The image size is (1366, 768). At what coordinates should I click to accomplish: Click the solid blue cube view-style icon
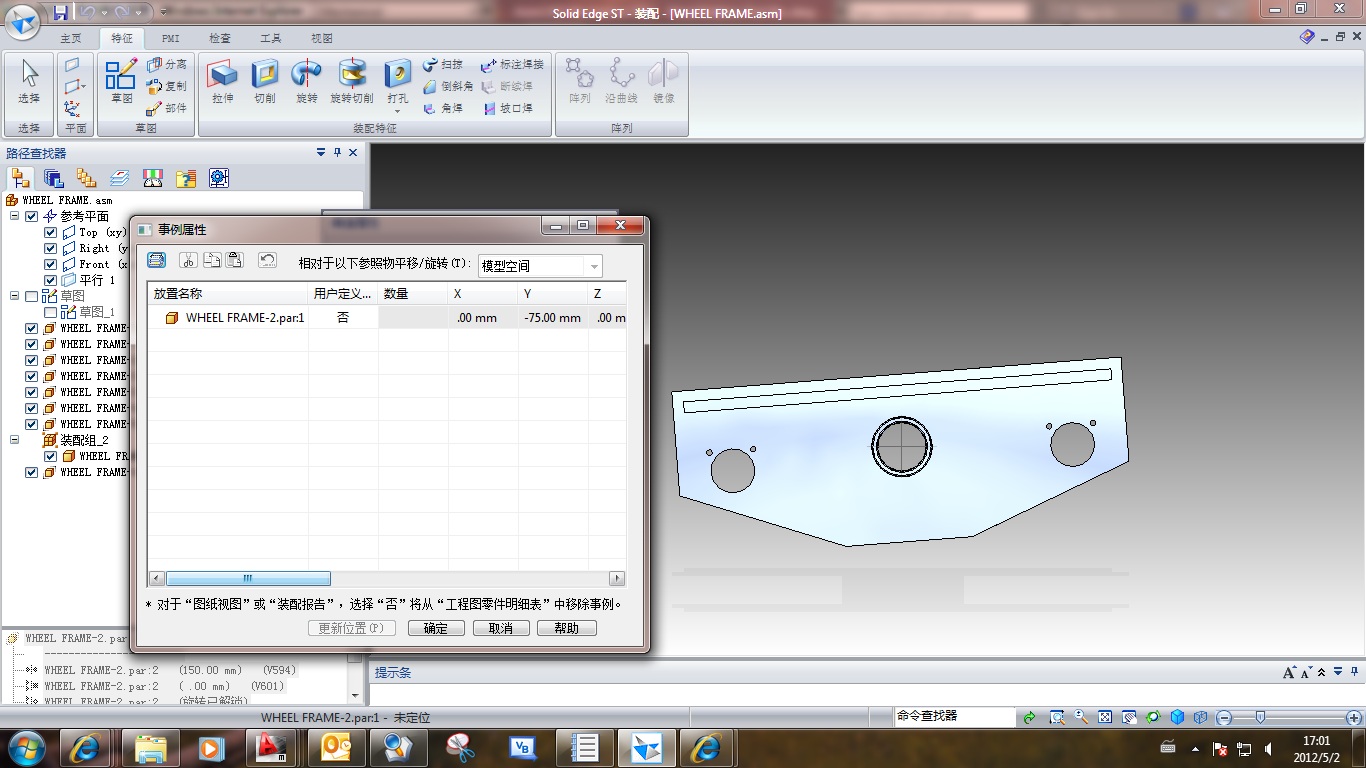coord(1177,717)
